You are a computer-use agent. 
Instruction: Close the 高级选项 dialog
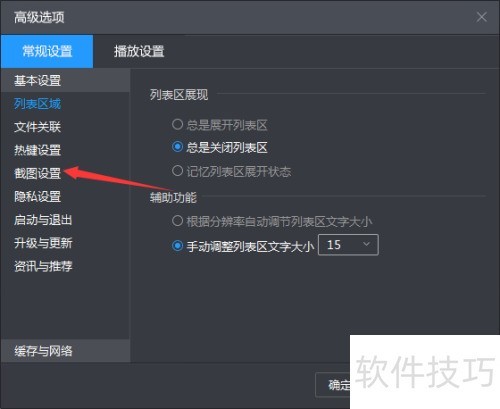[x=481, y=17]
